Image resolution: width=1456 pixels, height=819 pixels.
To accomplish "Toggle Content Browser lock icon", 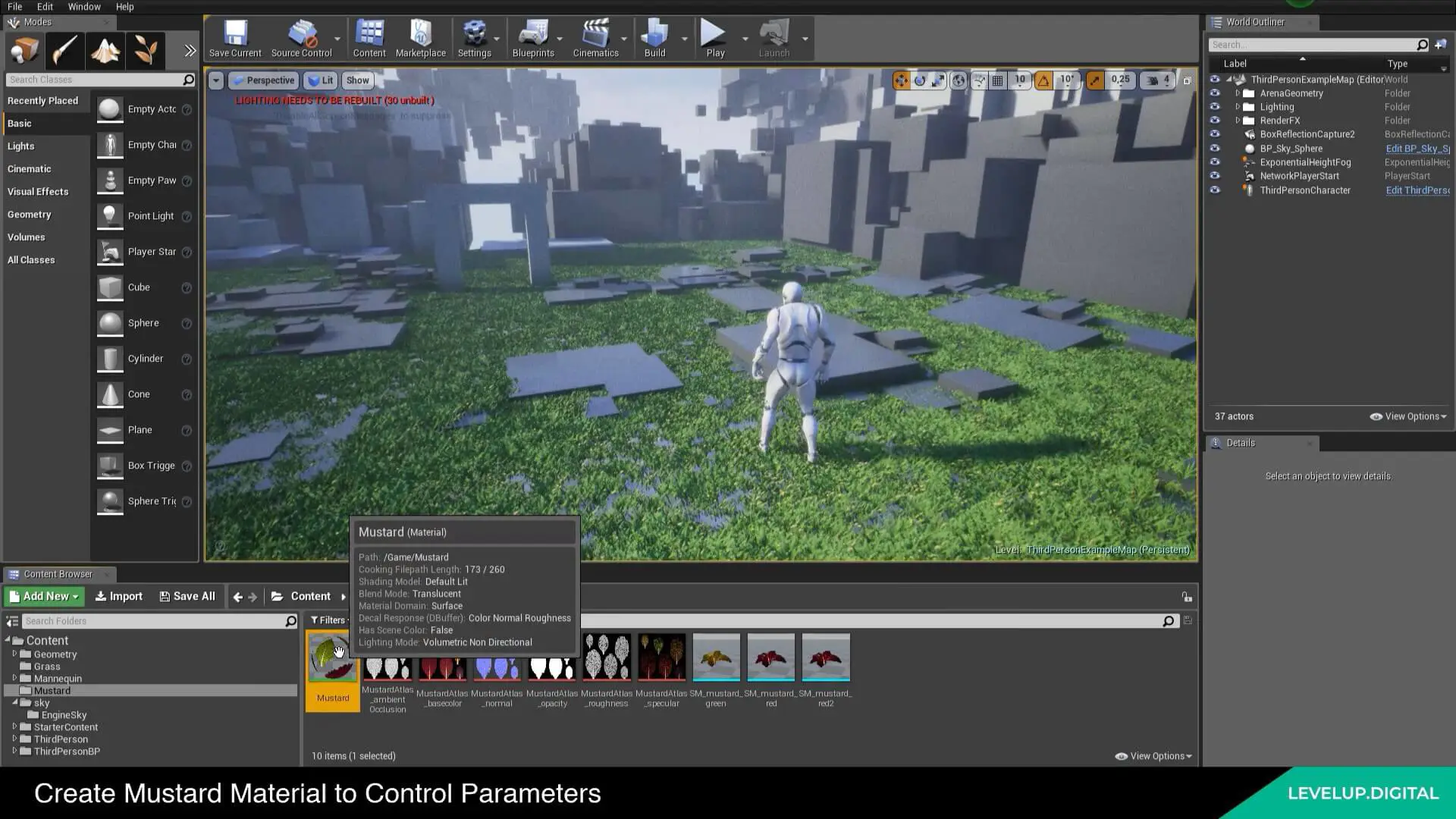I will coord(1187,597).
